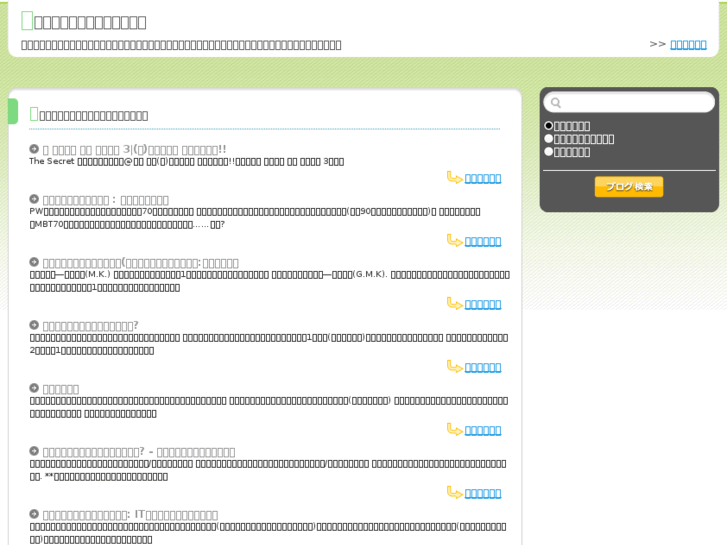Open the entry title above the "PW" snippet

coord(106,200)
